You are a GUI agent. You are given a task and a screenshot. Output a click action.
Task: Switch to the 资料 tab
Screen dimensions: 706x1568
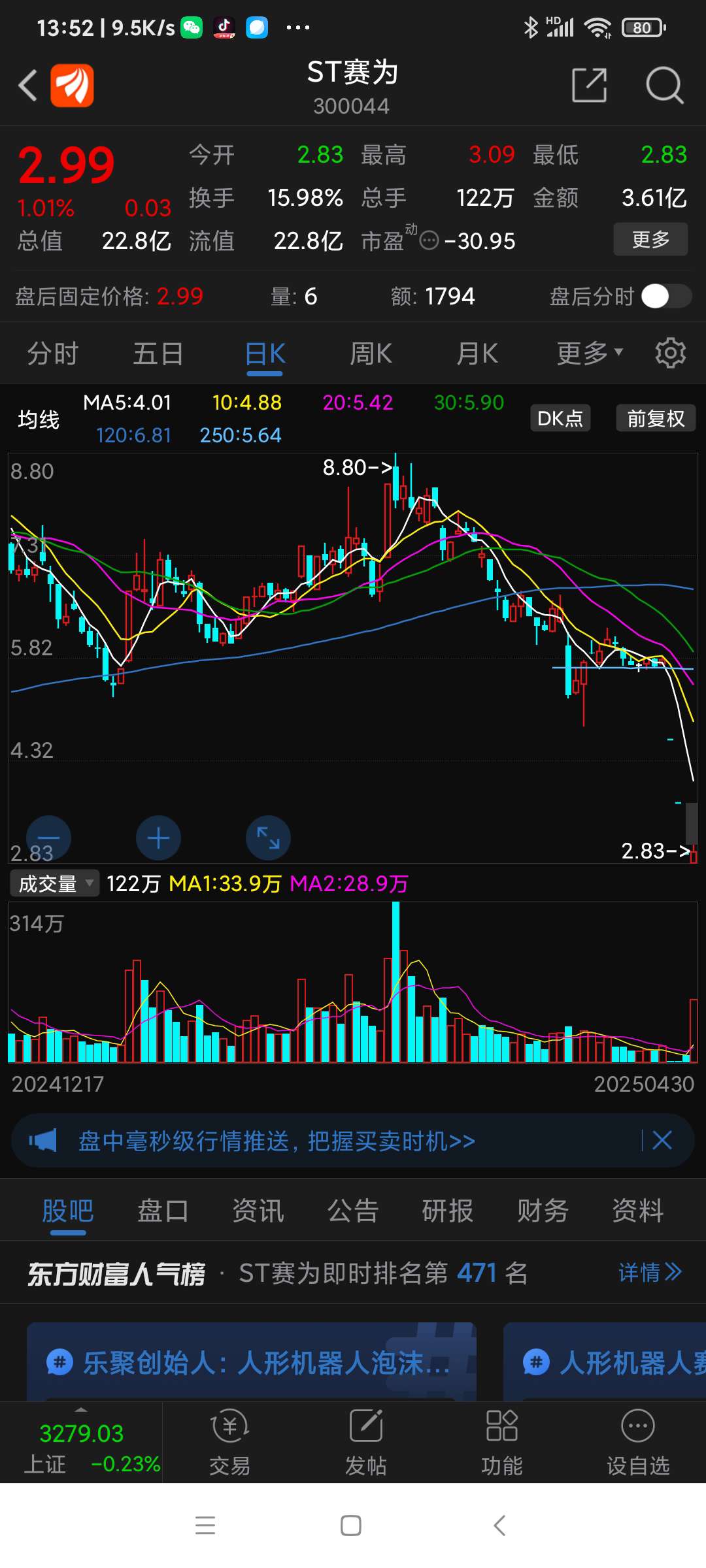coord(638,1211)
